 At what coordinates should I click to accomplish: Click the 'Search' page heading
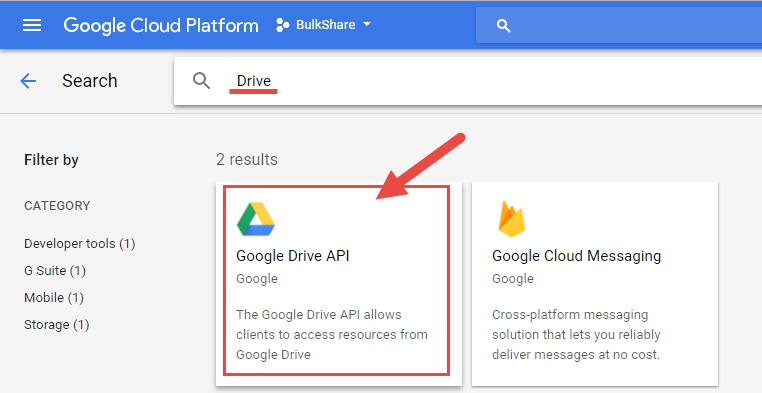pyautogui.click(x=90, y=81)
